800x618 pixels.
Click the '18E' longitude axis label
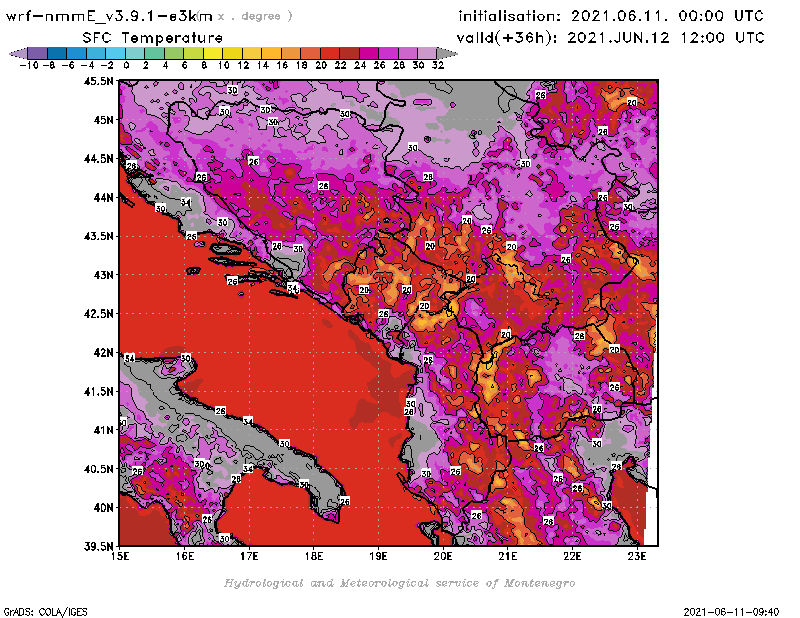pos(314,556)
